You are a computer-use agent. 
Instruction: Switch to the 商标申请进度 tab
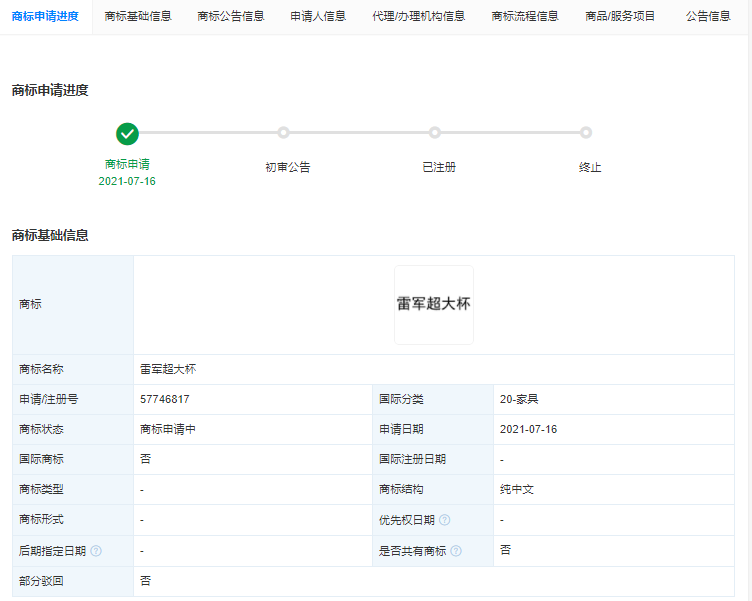[x=45, y=16]
